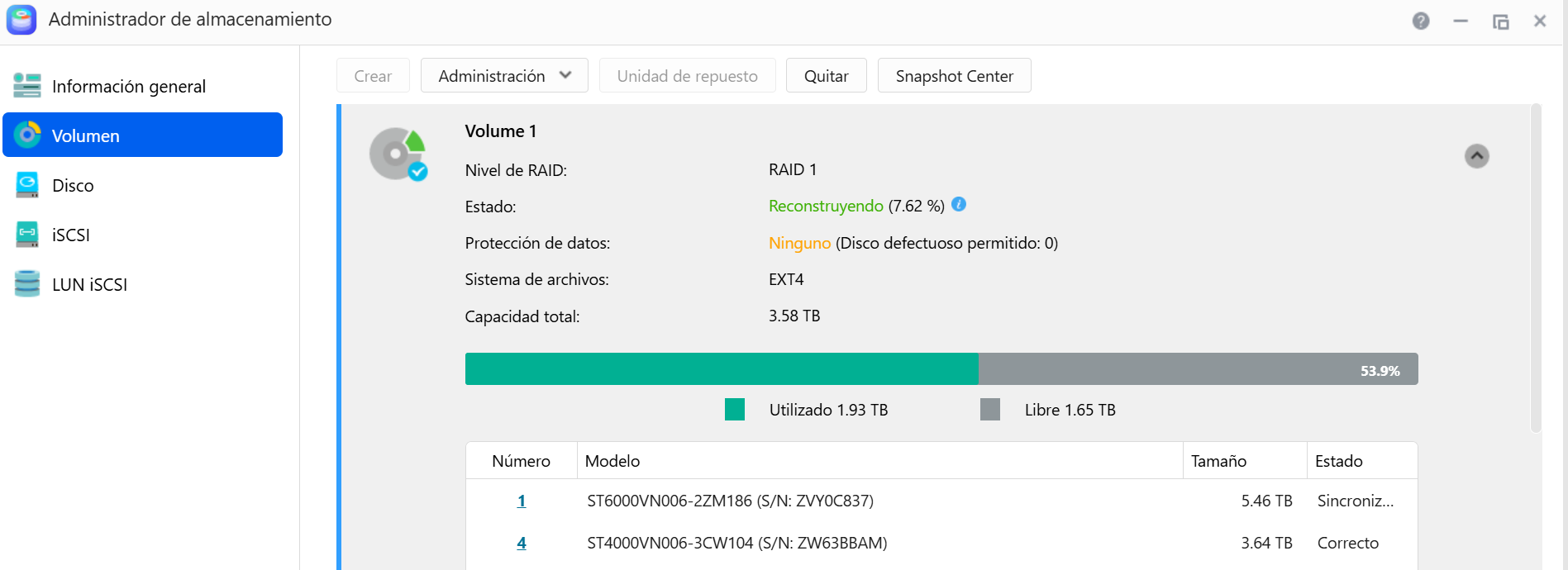This screenshot has width=1568, height=570.
Task: Collapse the Volume 1 details panel
Action: (x=1476, y=156)
